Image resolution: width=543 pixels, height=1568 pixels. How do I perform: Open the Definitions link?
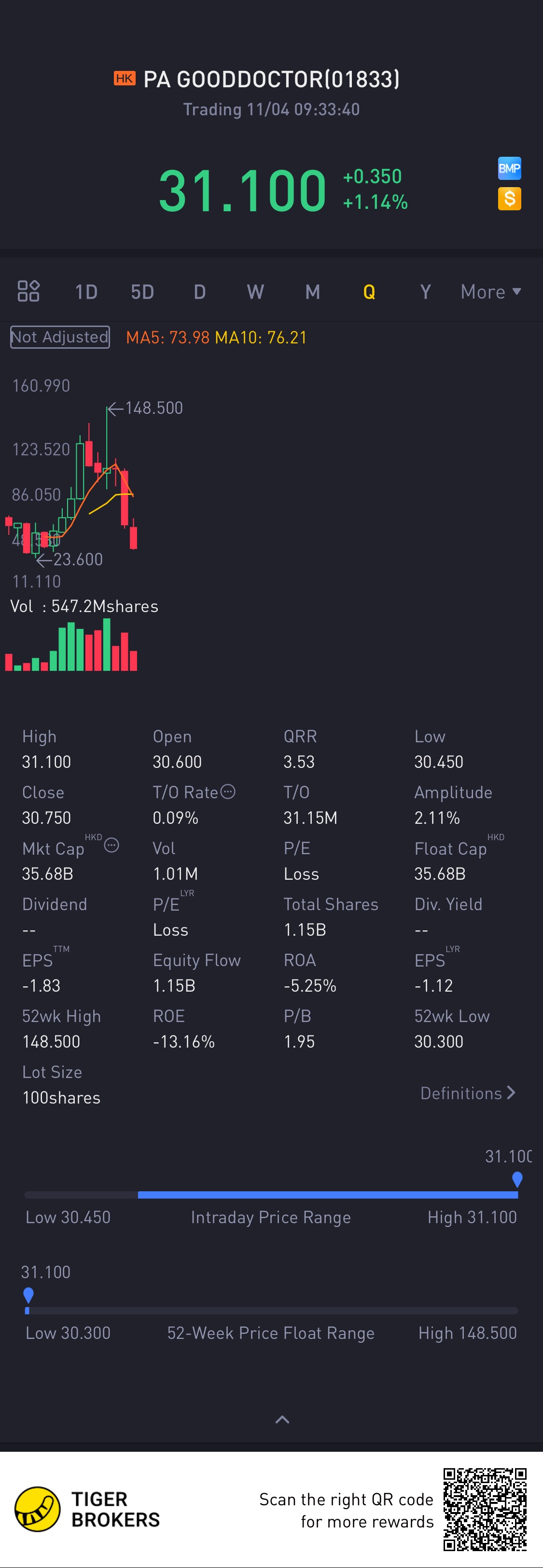tap(468, 1093)
